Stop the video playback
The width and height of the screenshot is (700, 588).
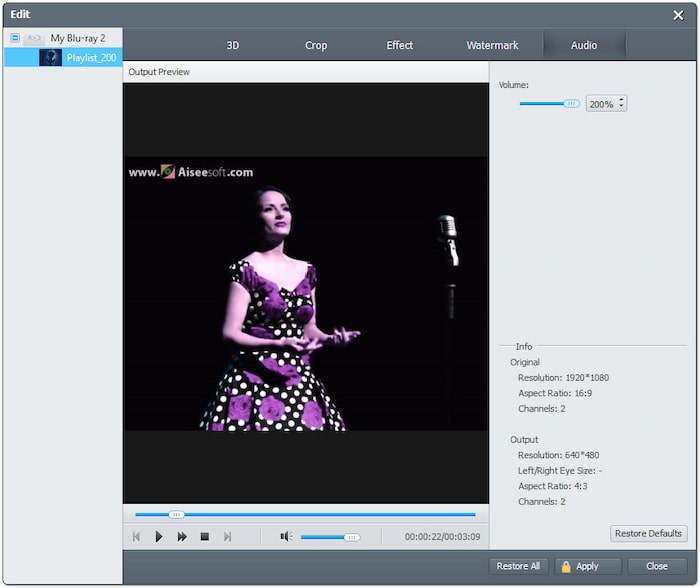tap(204, 537)
